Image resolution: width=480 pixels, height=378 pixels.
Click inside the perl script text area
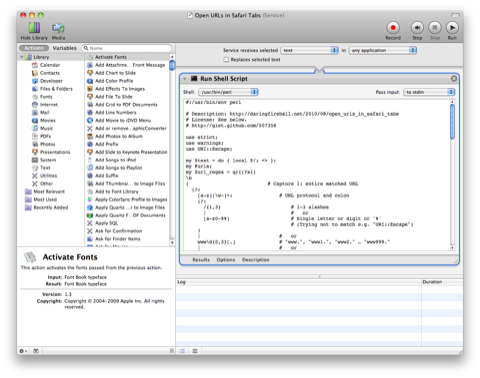[316, 175]
